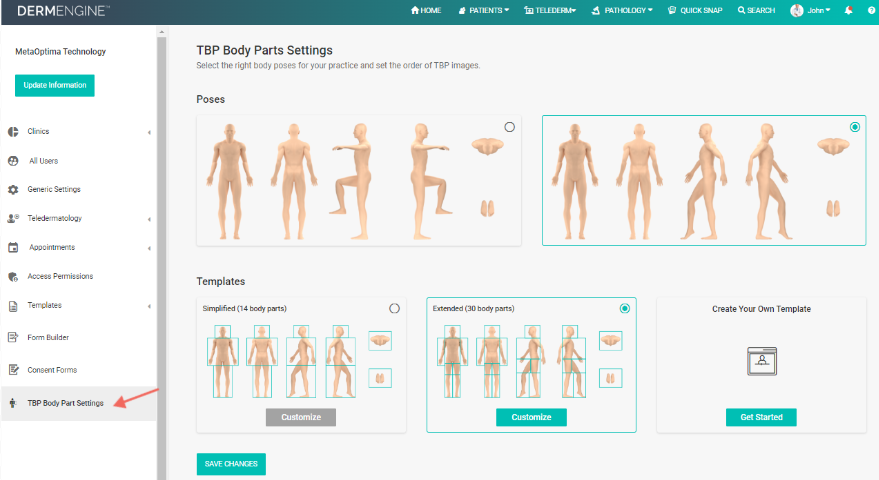Image resolution: width=879 pixels, height=480 pixels.
Task: Open Quick Snap from top navigation
Action: pos(695,10)
